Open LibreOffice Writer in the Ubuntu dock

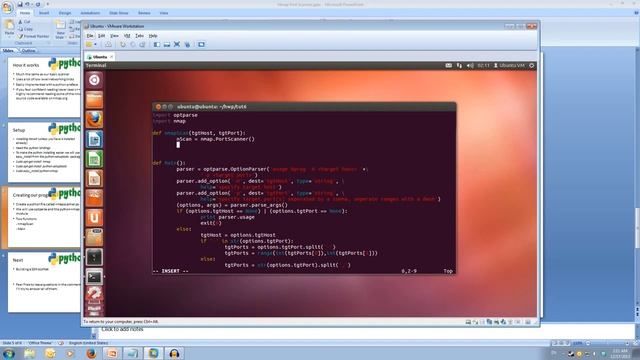click(x=94, y=139)
